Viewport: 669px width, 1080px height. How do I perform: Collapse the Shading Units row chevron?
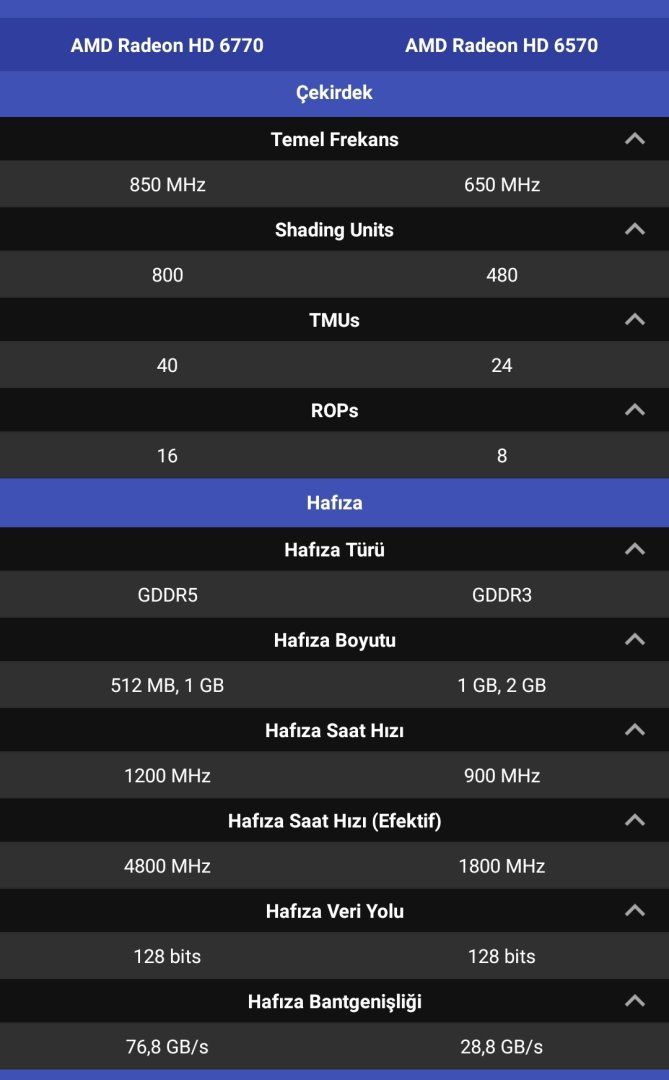coord(634,229)
